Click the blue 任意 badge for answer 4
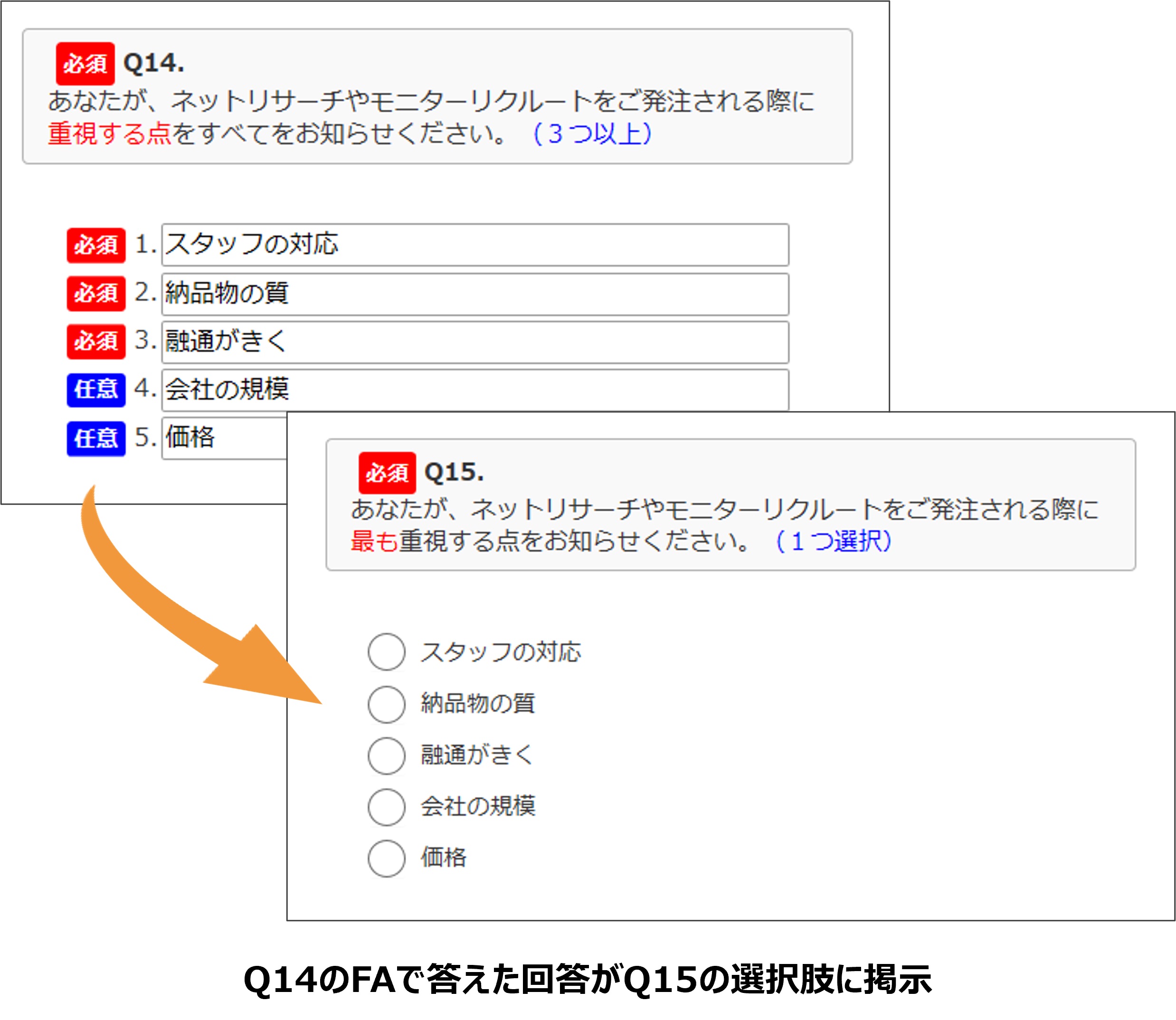This screenshot has height=1020, width=1176. click(95, 390)
